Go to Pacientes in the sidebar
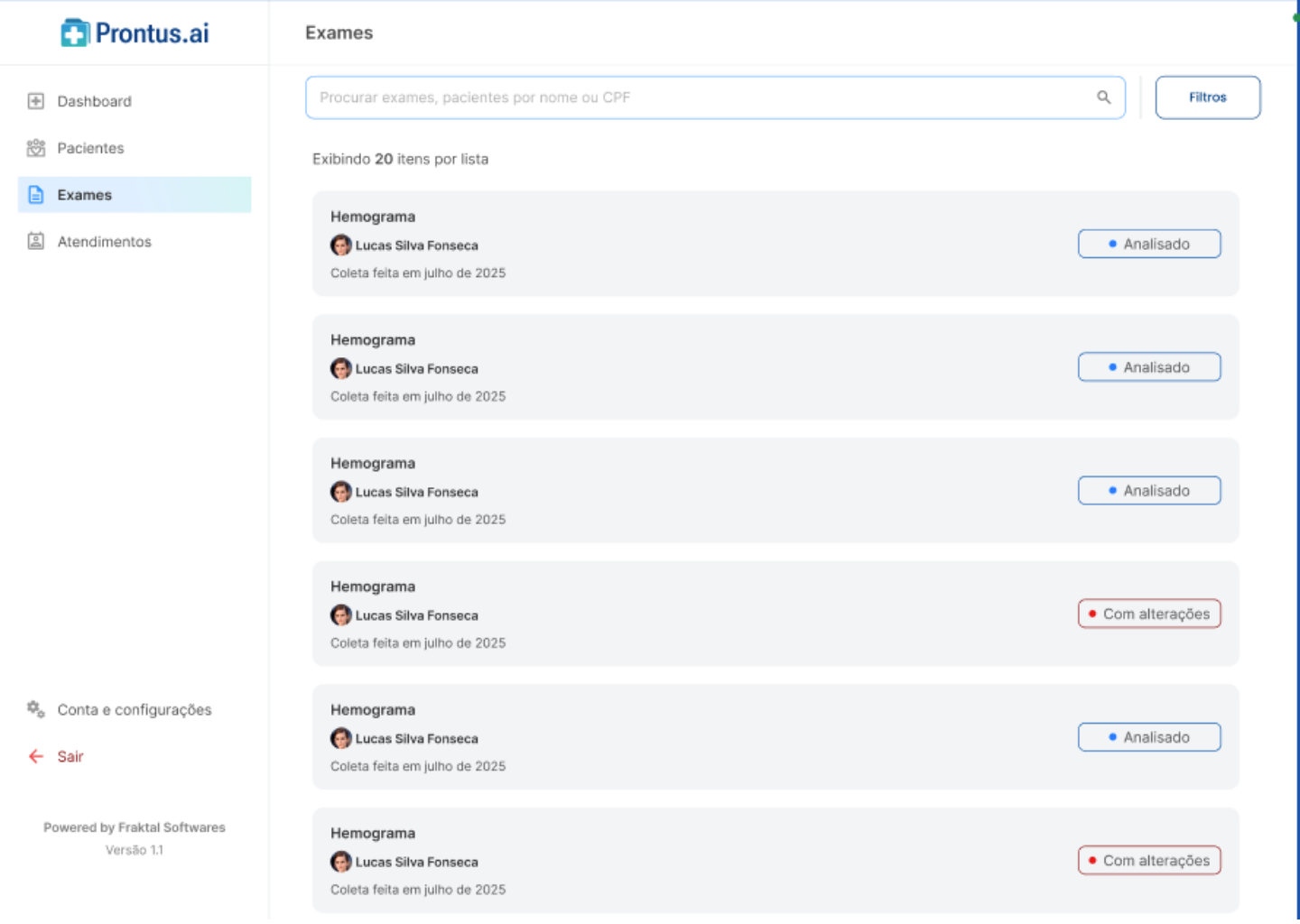Viewport: 1300px width, 924px height. tap(135, 148)
